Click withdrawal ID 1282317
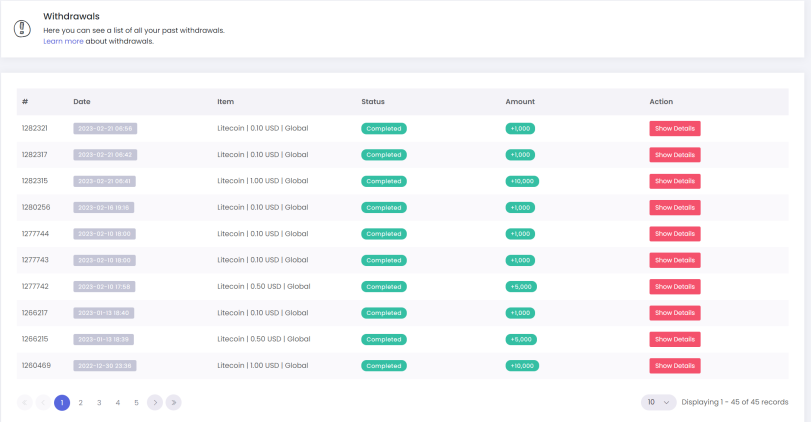 (x=35, y=155)
